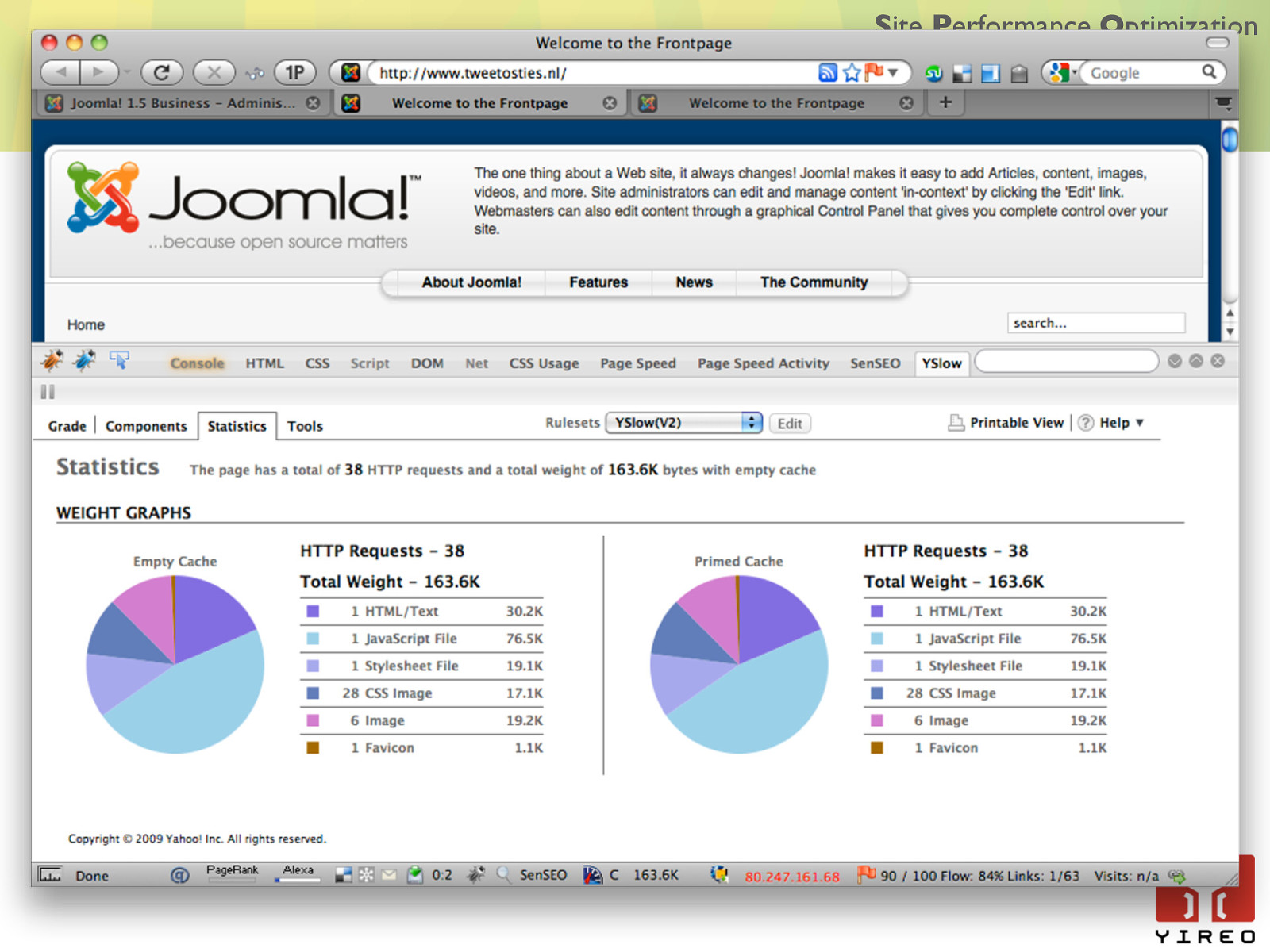Switch to Joomla! 1.5 Business Administration tab

pyautogui.click(x=183, y=103)
